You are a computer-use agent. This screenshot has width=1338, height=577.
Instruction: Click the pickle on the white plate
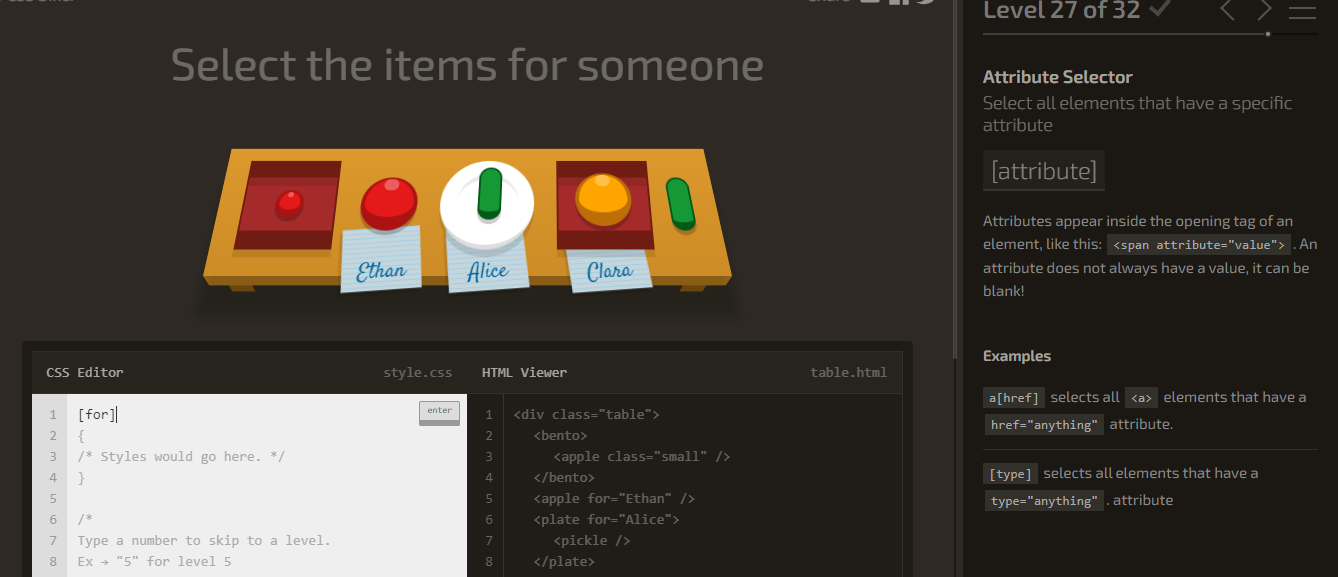click(490, 193)
